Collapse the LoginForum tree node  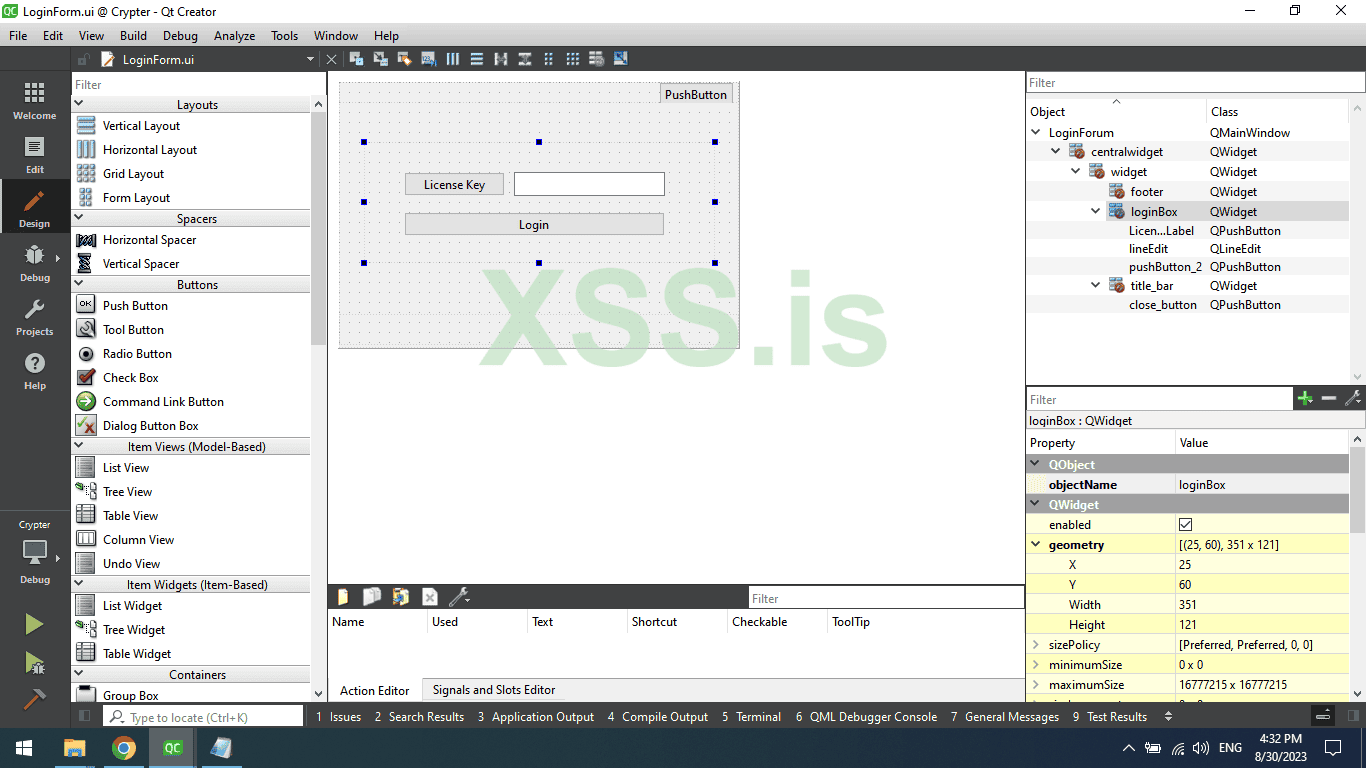tap(1036, 132)
